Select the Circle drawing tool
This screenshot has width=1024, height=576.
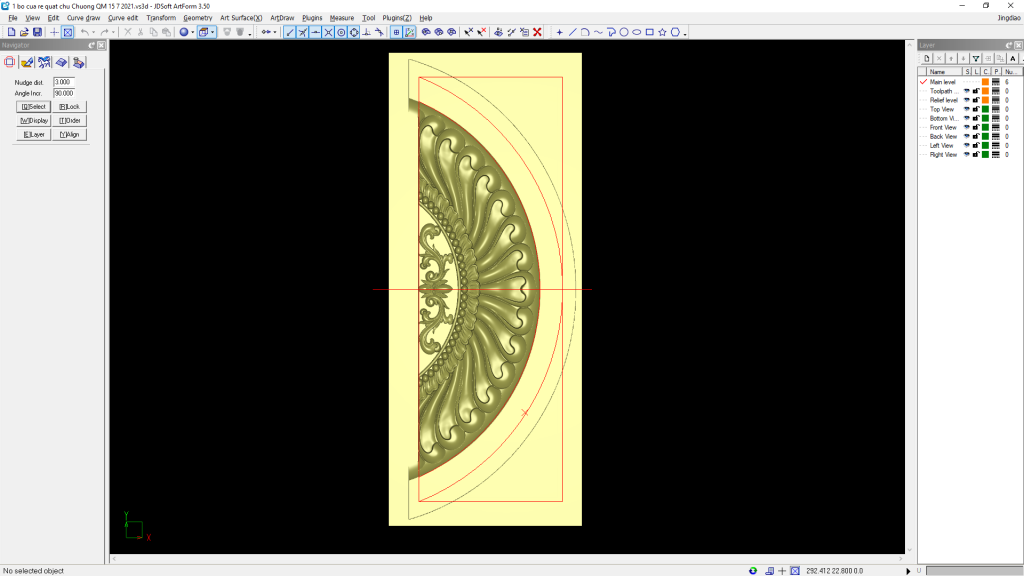pyautogui.click(x=624, y=32)
